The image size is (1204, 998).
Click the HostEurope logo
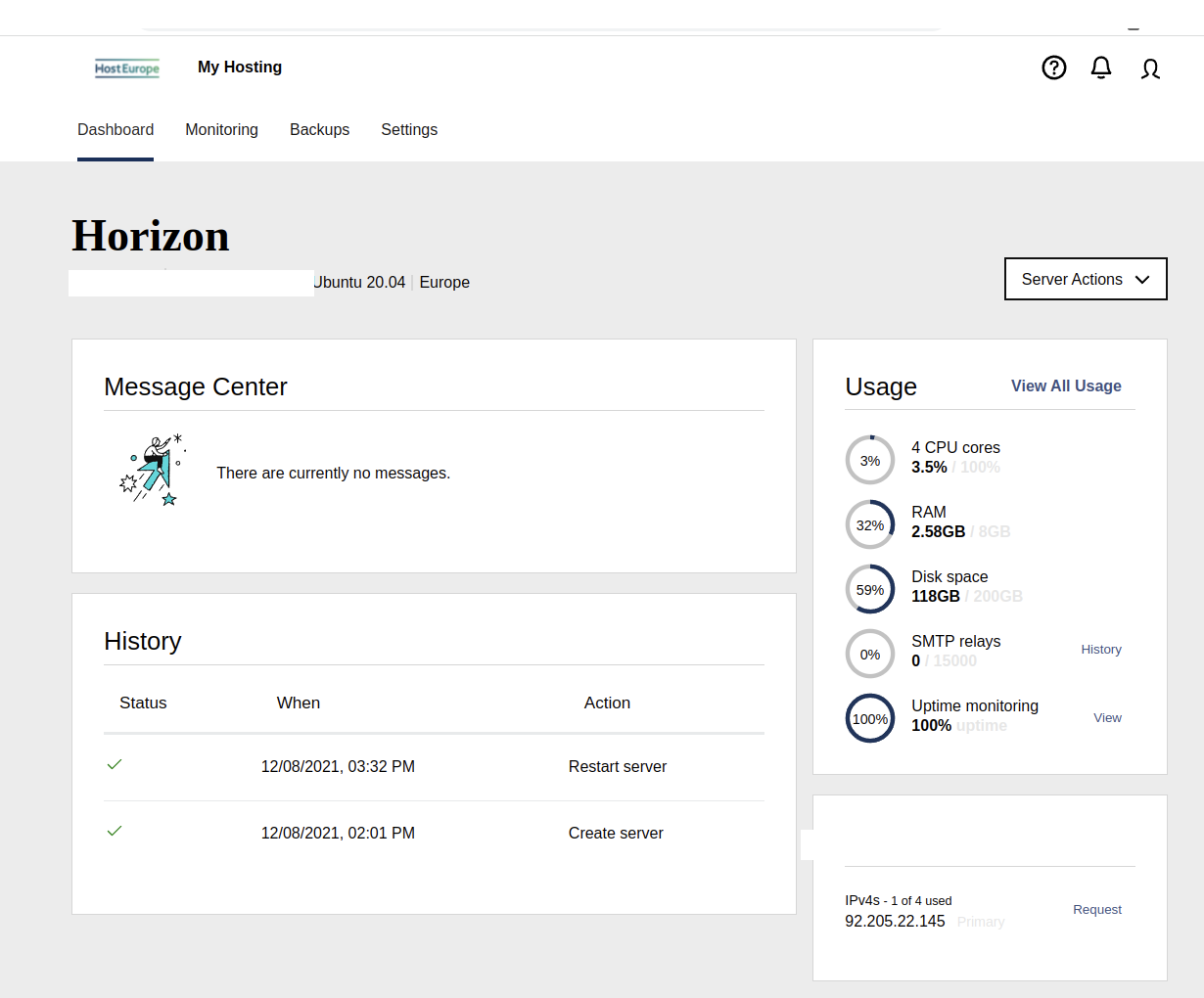point(127,68)
